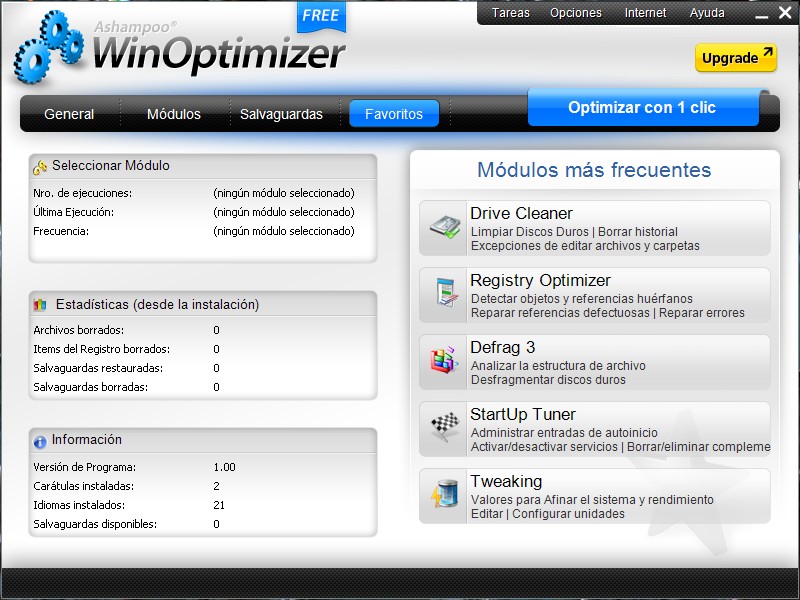
Task: Click the installed skins value 2
Action: [x=216, y=486]
